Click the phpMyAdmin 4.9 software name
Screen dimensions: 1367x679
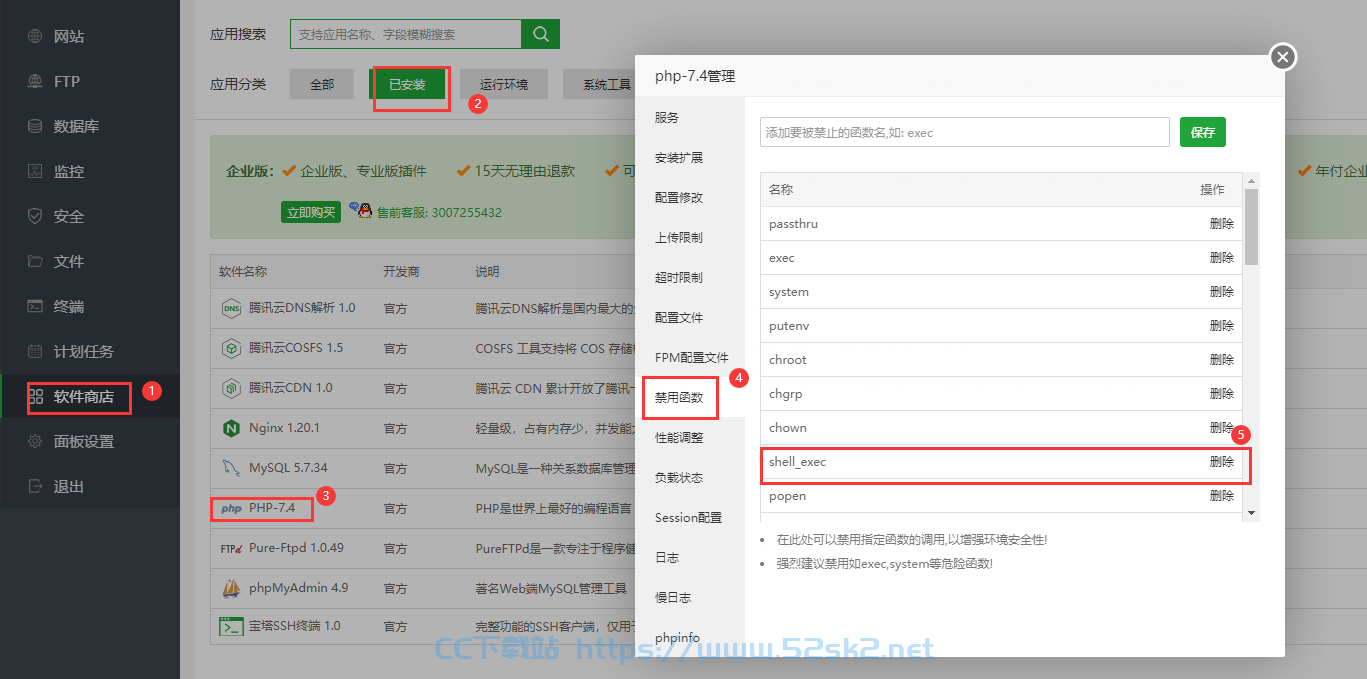pos(298,588)
